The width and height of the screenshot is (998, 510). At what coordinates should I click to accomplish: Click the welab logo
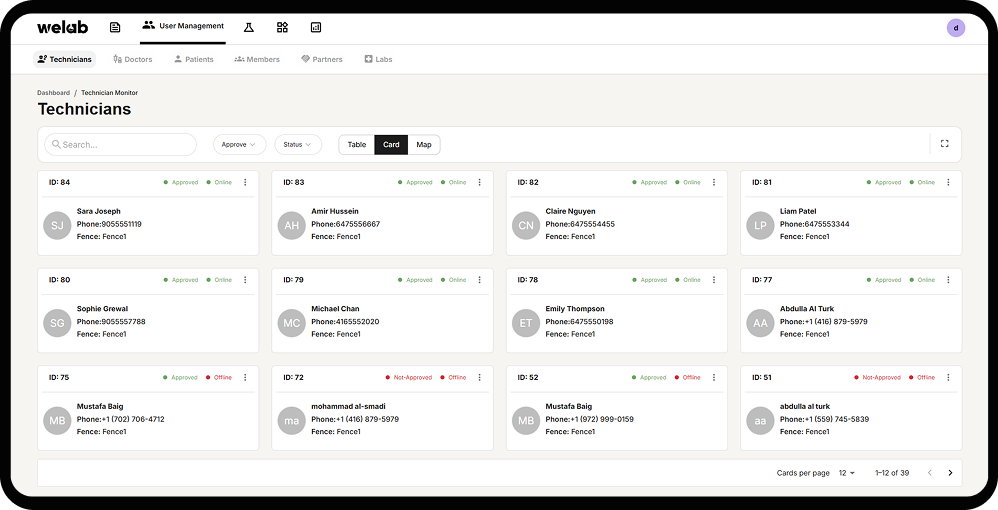click(62, 27)
